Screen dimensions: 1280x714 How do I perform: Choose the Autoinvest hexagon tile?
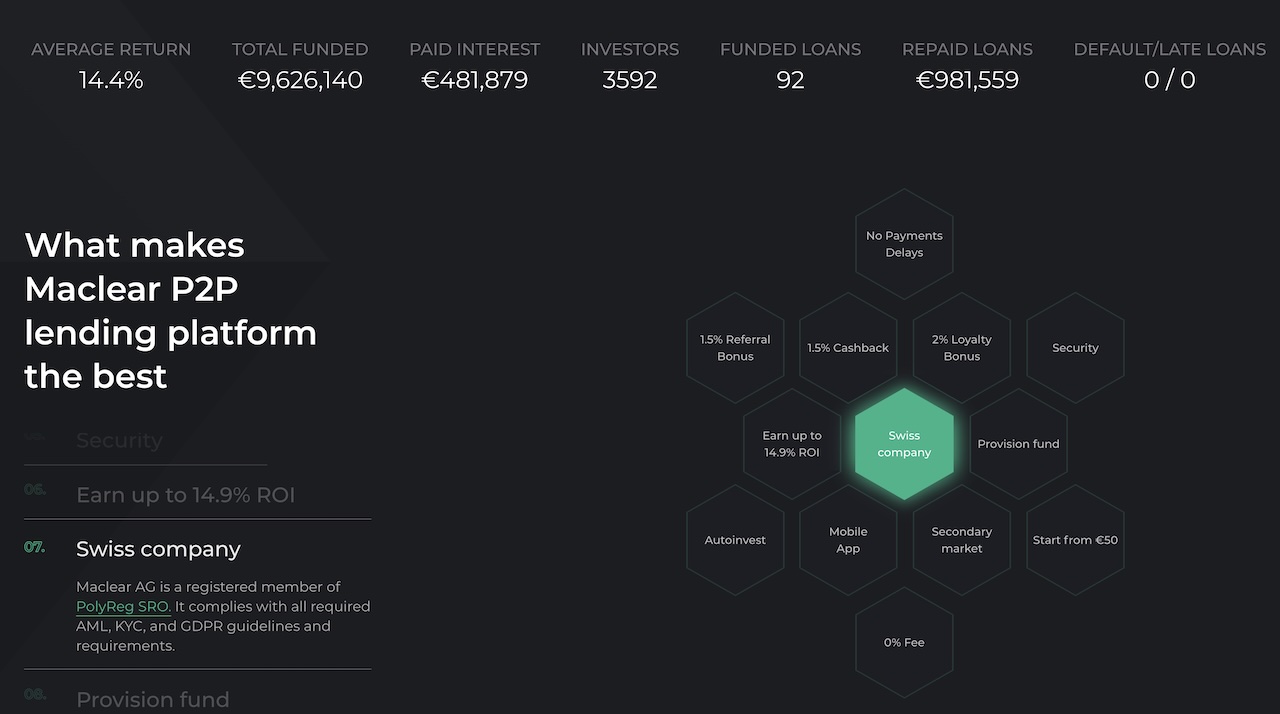[x=735, y=540]
